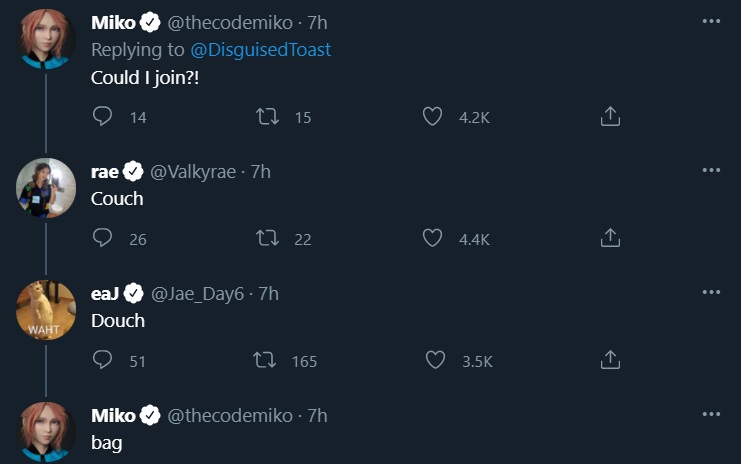Image resolution: width=741 pixels, height=464 pixels.
Task: Retweet eaJ's "Douch" tweet
Action: click(x=268, y=360)
